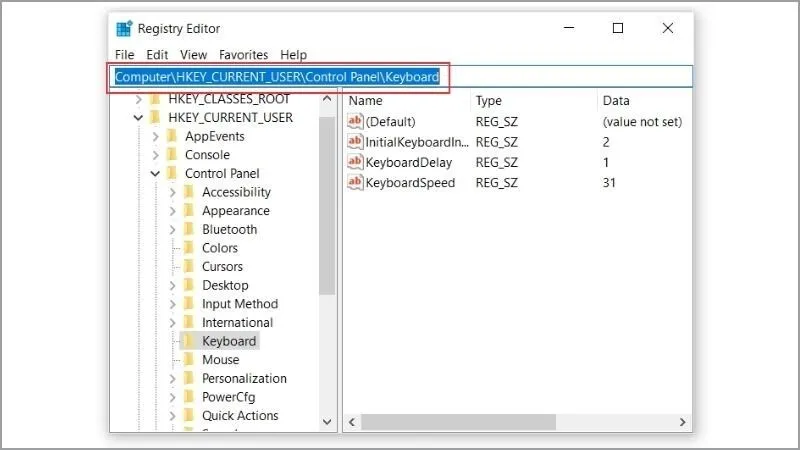Expand the Appearance key

tap(172, 211)
